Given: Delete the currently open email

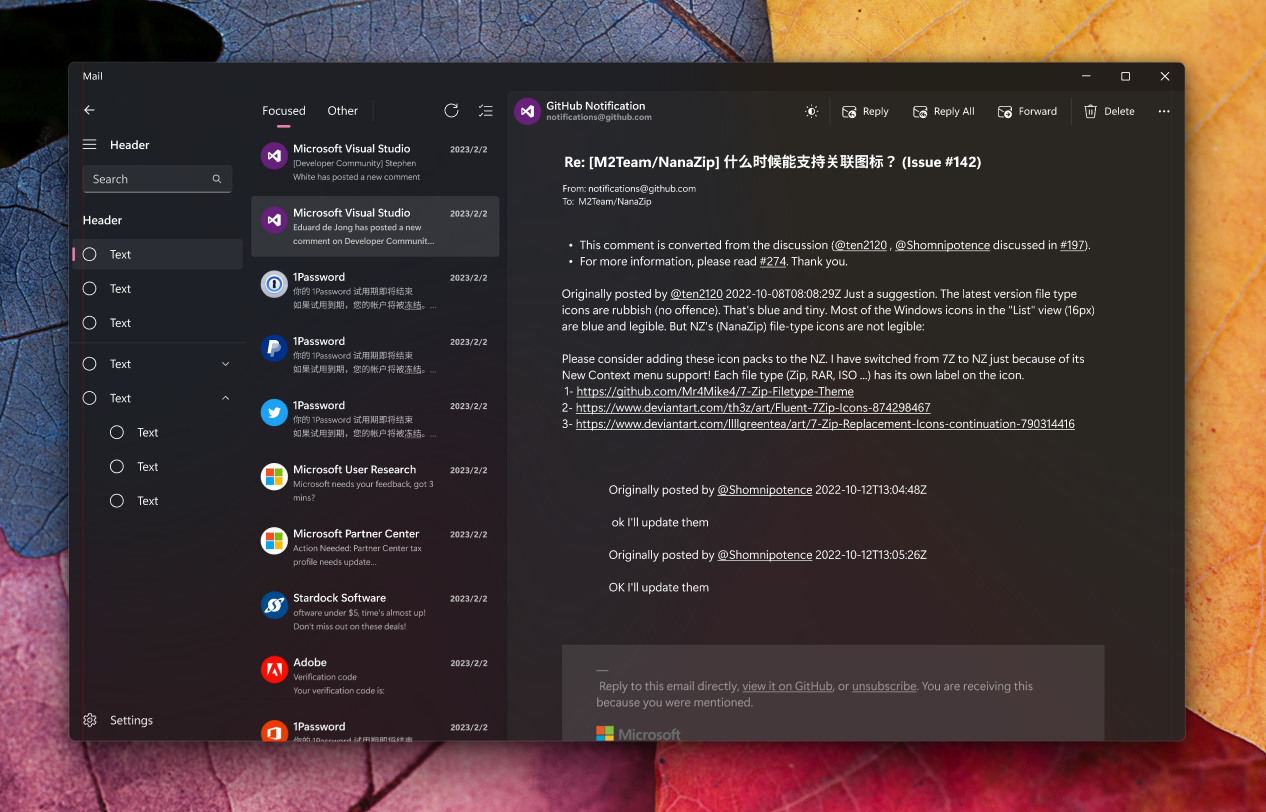Looking at the screenshot, I should pyautogui.click(x=1108, y=111).
